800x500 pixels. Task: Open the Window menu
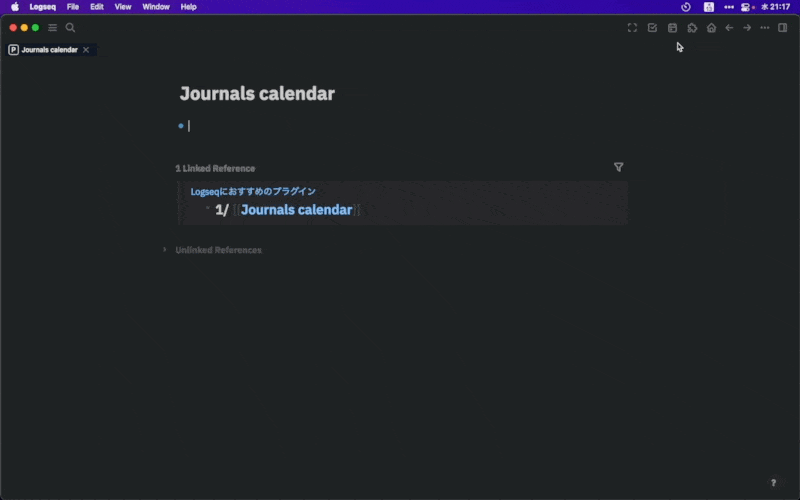click(x=156, y=7)
